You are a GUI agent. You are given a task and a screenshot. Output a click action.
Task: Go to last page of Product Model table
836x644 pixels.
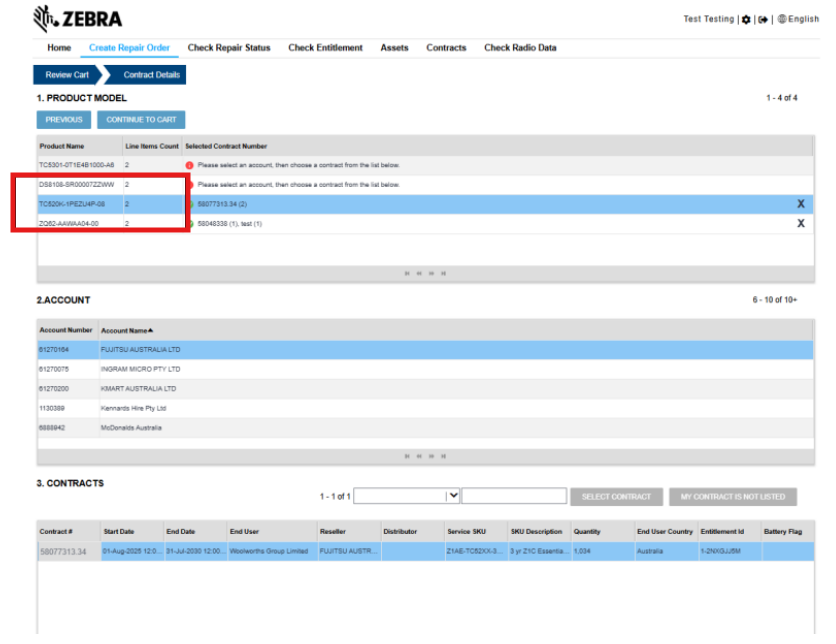pyautogui.click(x=444, y=273)
